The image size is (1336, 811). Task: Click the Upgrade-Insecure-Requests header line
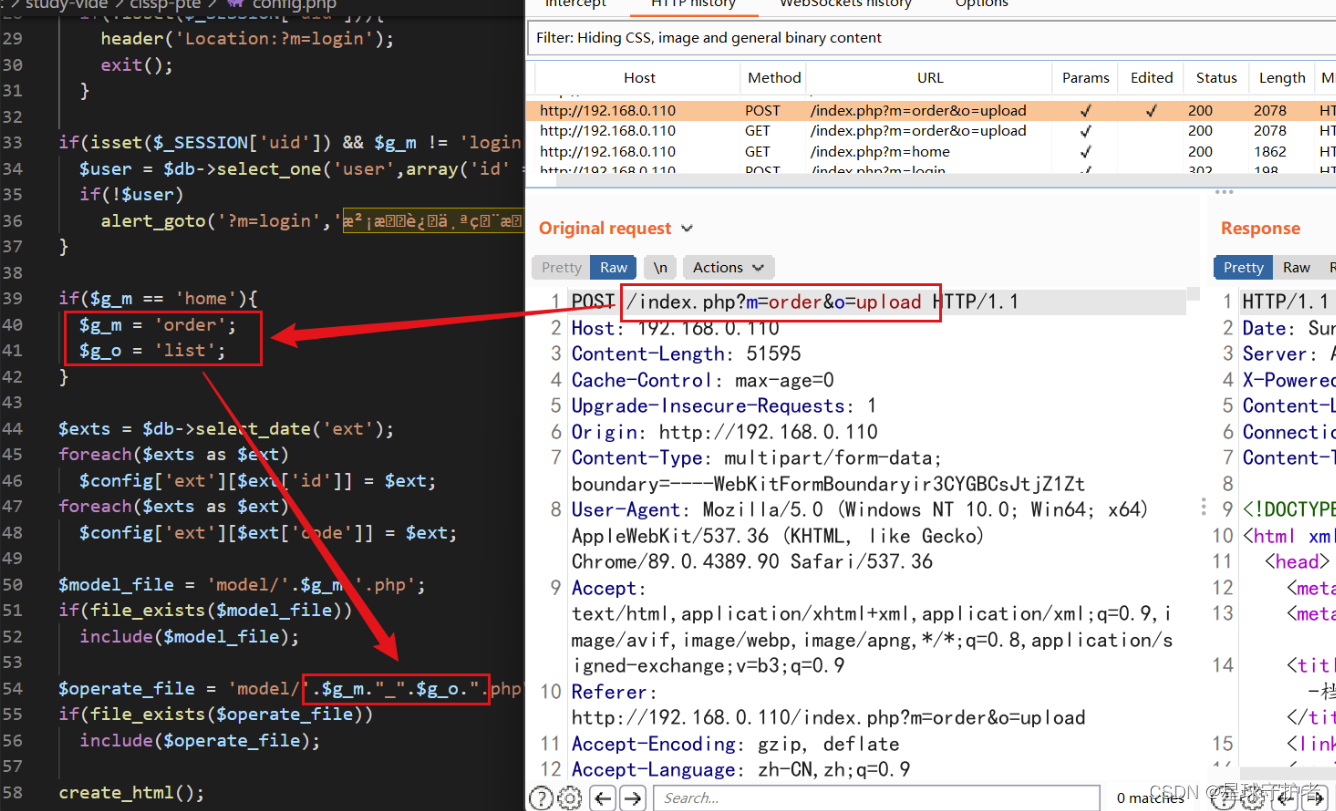coord(724,406)
